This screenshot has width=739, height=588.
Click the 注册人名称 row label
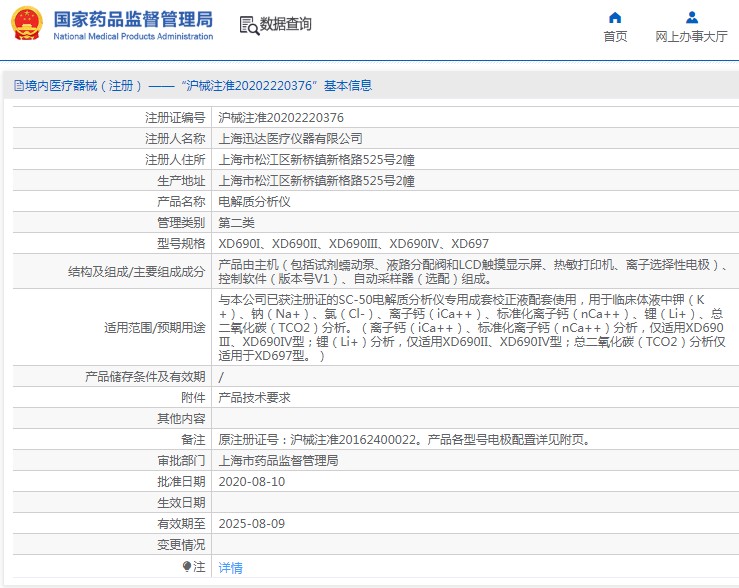[175, 139]
